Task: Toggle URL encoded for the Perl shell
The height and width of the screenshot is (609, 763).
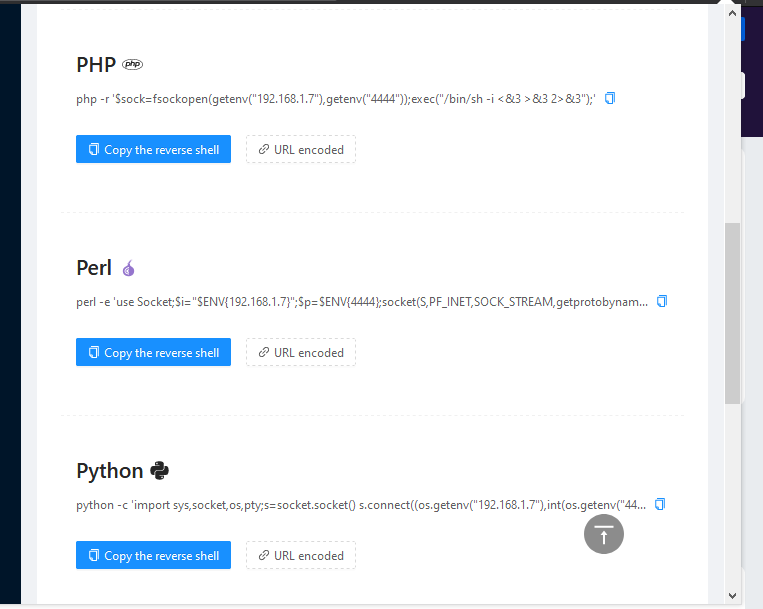Action: tap(301, 352)
